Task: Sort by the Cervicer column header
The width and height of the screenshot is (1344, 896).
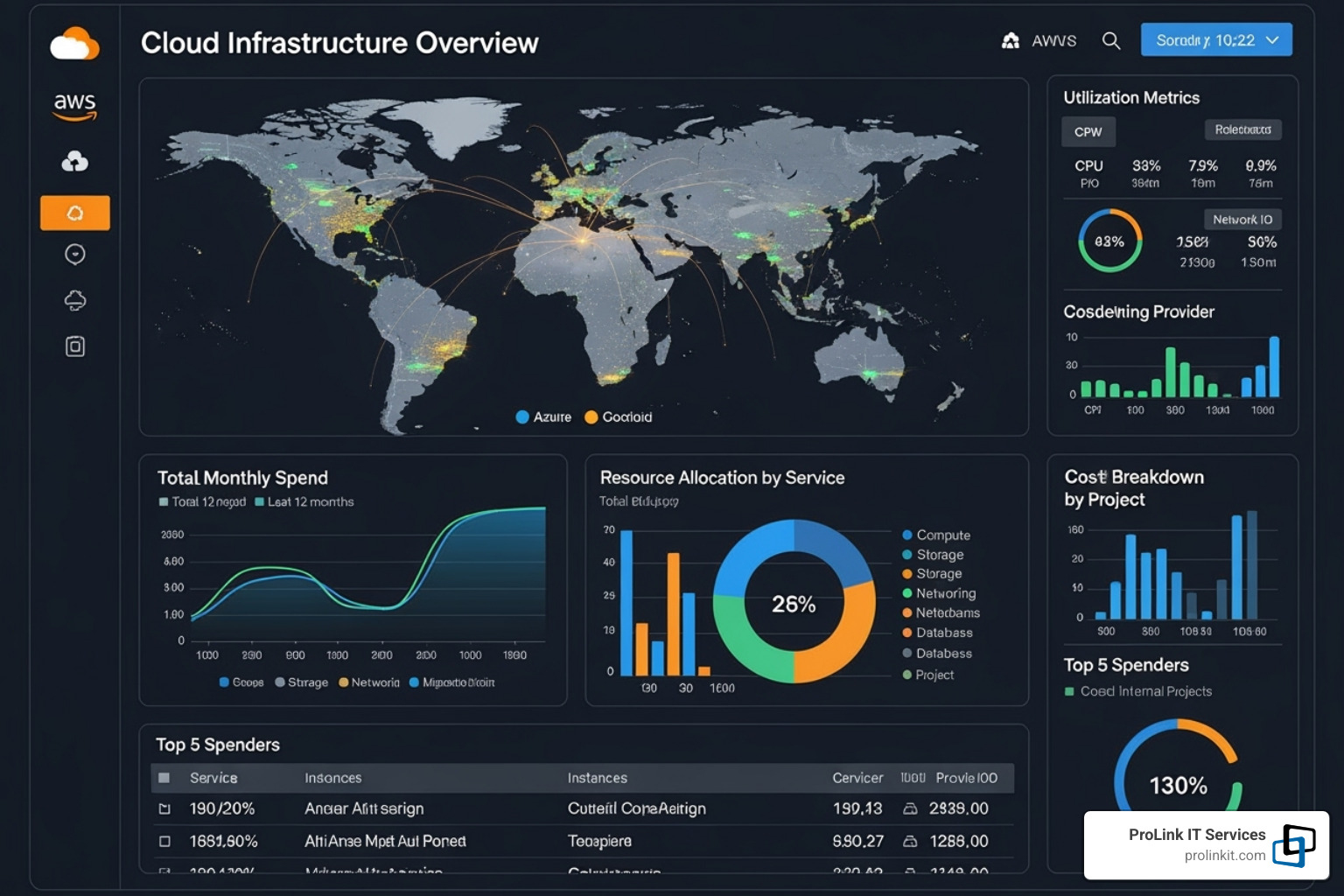Action: (x=857, y=778)
